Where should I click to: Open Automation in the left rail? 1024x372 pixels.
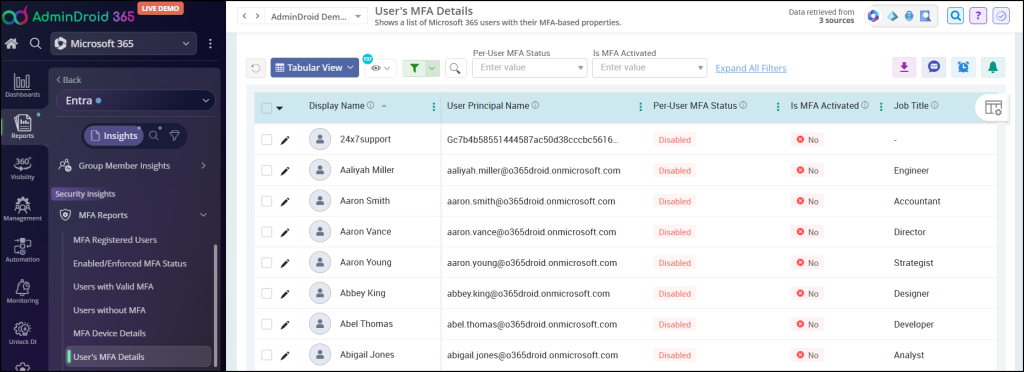point(23,251)
